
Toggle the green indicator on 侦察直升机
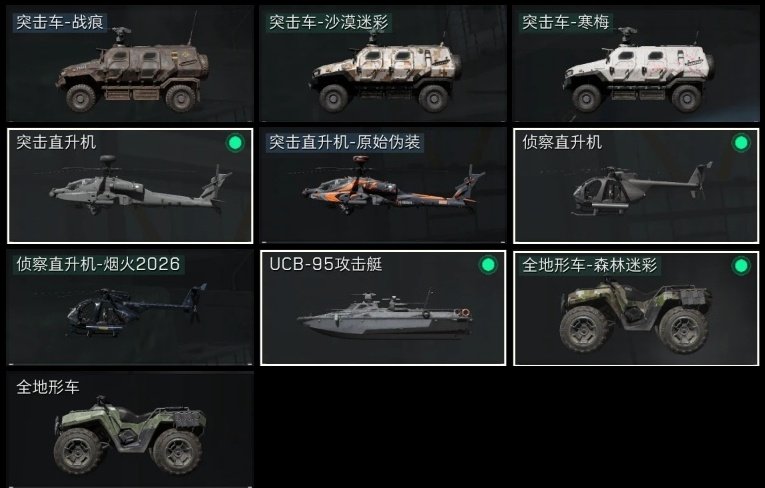click(x=741, y=143)
